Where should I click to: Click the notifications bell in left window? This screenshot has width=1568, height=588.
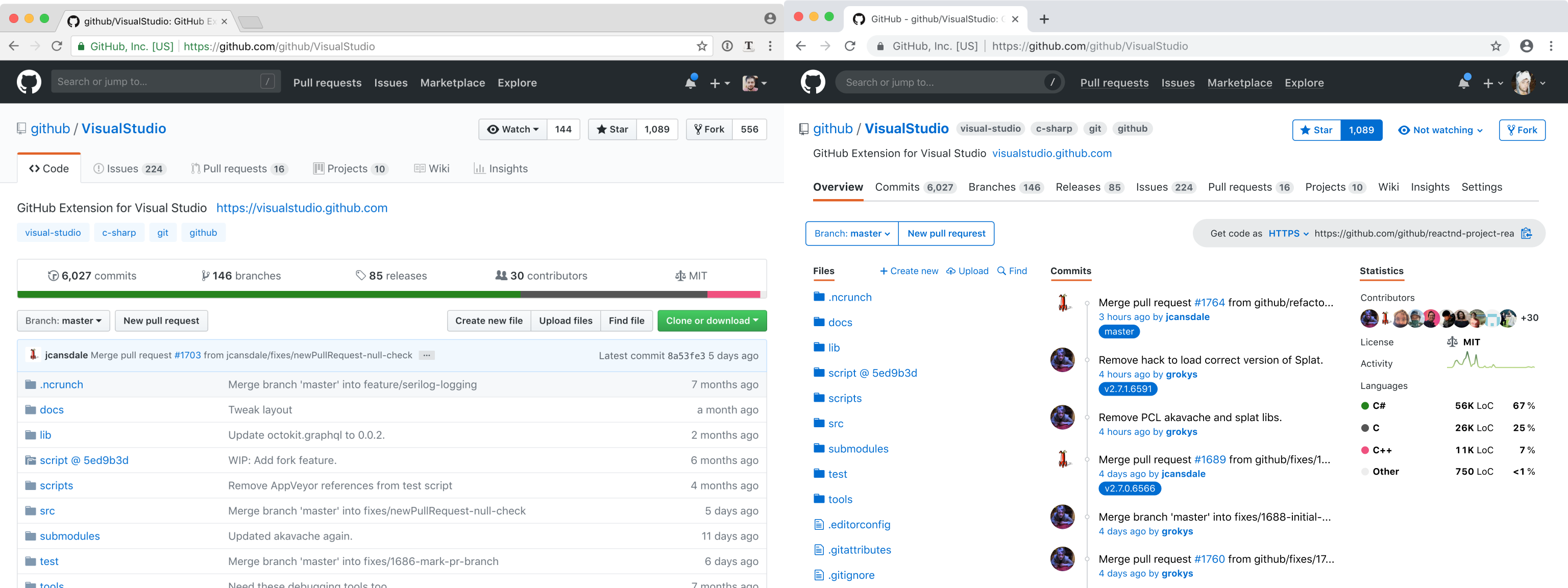pos(690,83)
